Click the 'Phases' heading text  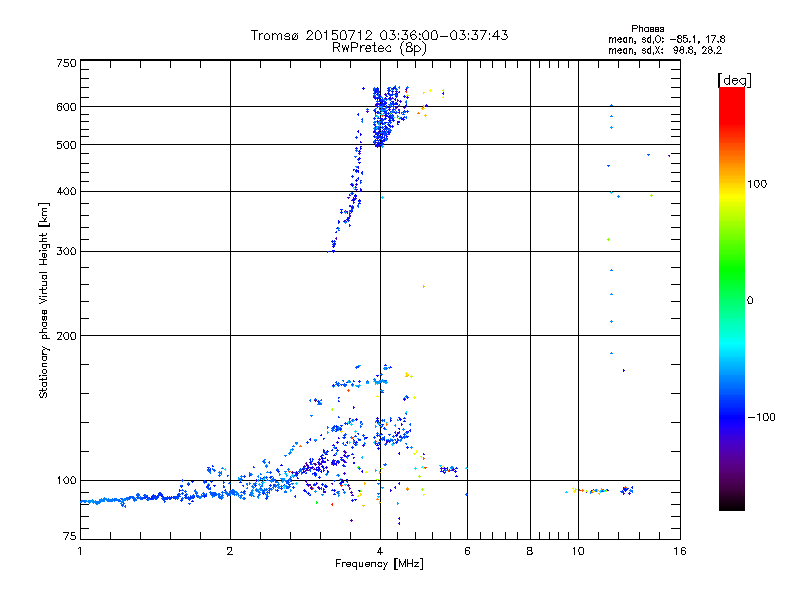tap(647, 29)
